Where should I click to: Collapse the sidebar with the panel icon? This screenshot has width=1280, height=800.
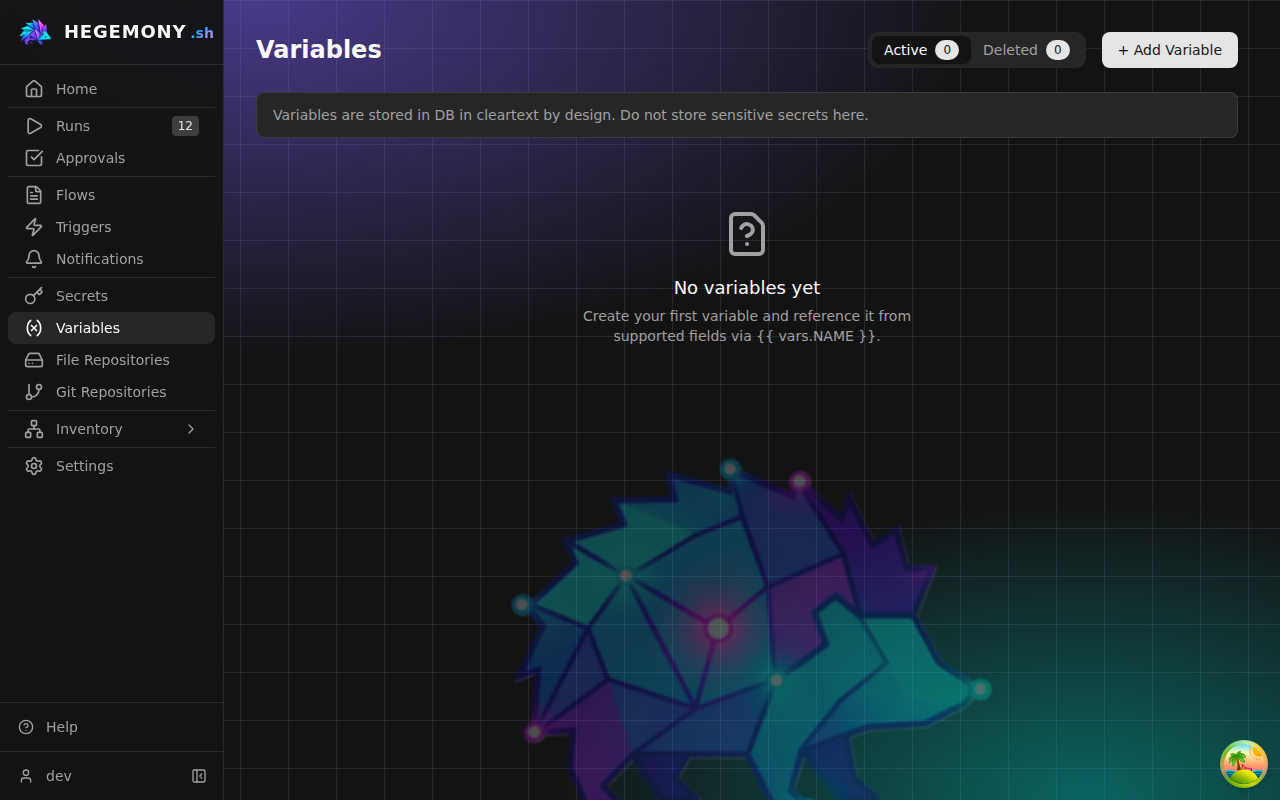199,776
